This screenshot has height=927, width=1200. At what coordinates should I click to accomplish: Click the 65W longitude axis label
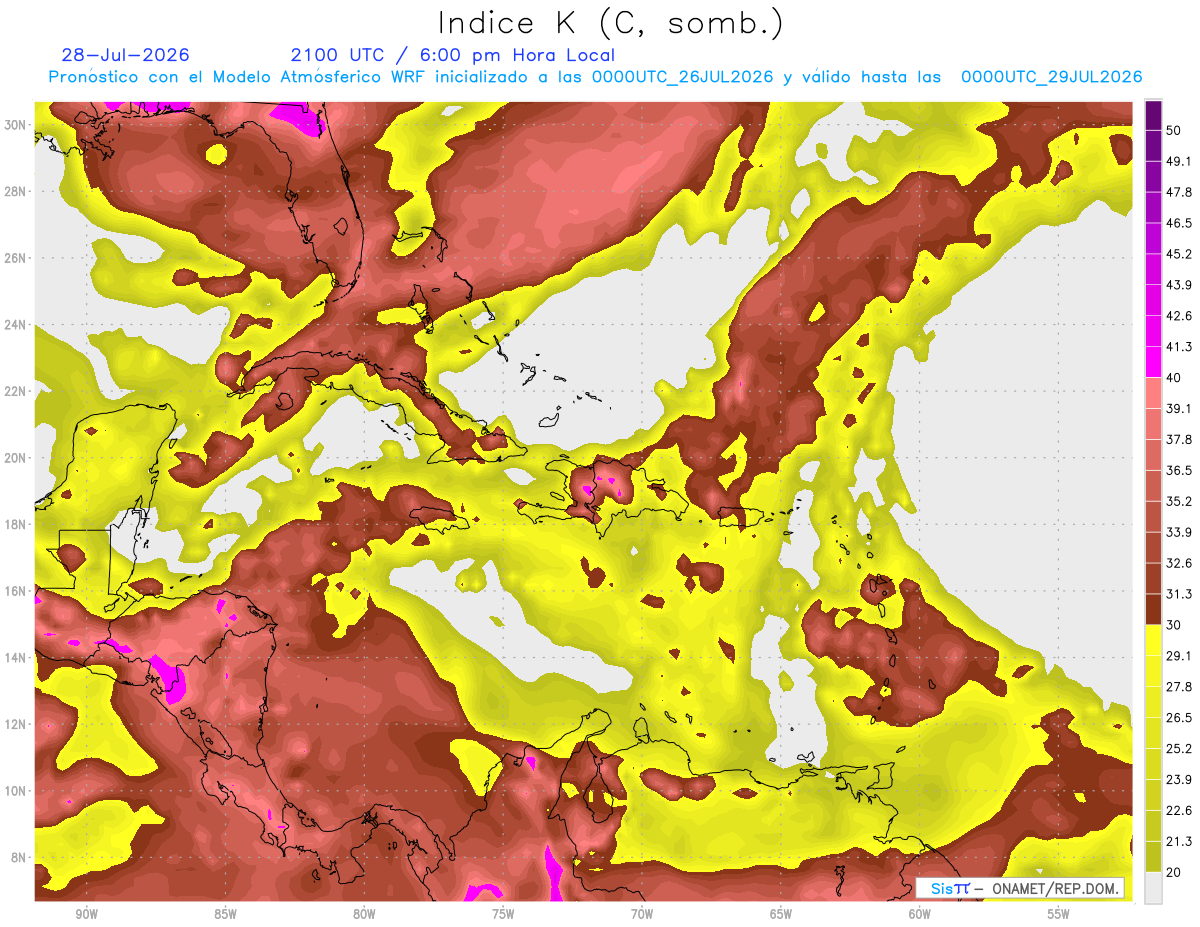(781, 914)
